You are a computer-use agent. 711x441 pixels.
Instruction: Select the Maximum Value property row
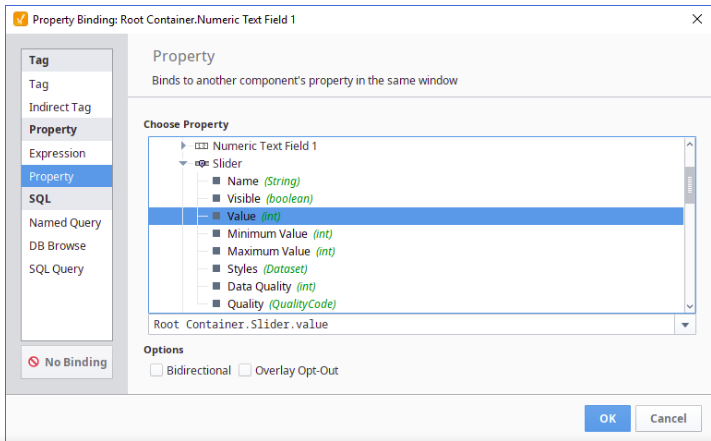(x=268, y=251)
